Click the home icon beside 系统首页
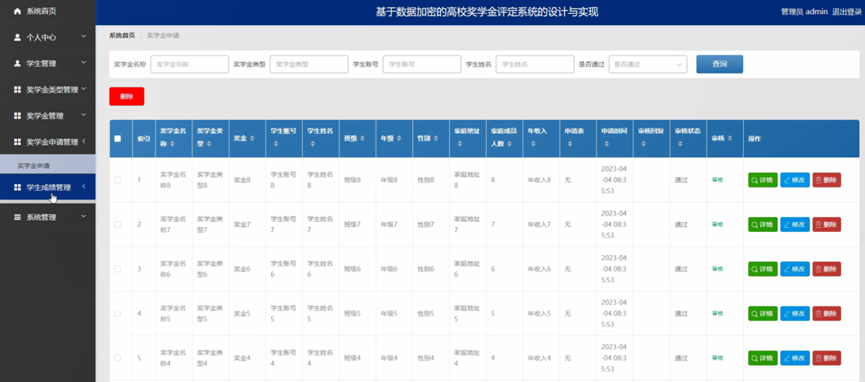The width and height of the screenshot is (865, 382). click(x=17, y=11)
